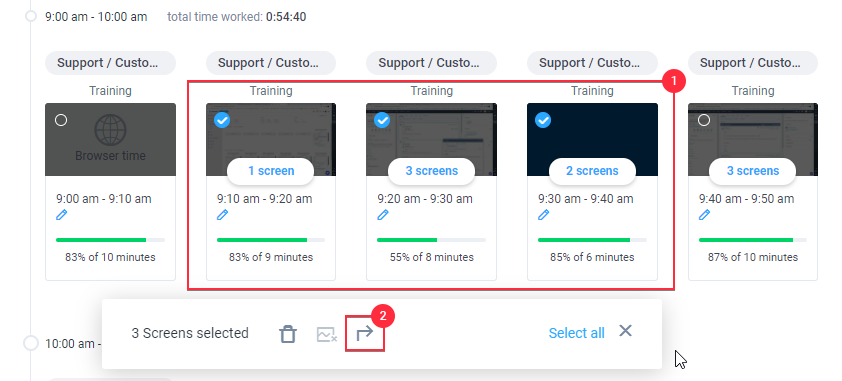Open the 1 screen badge
Viewport: 842px width, 381px height.
coord(271,171)
